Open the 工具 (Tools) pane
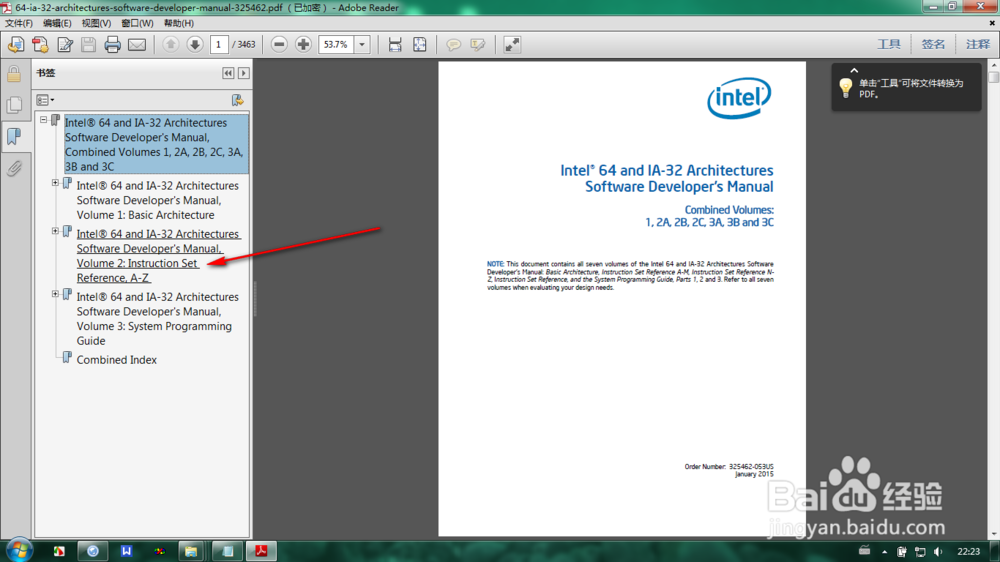Viewport: 1000px width, 562px height. (x=888, y=44)
